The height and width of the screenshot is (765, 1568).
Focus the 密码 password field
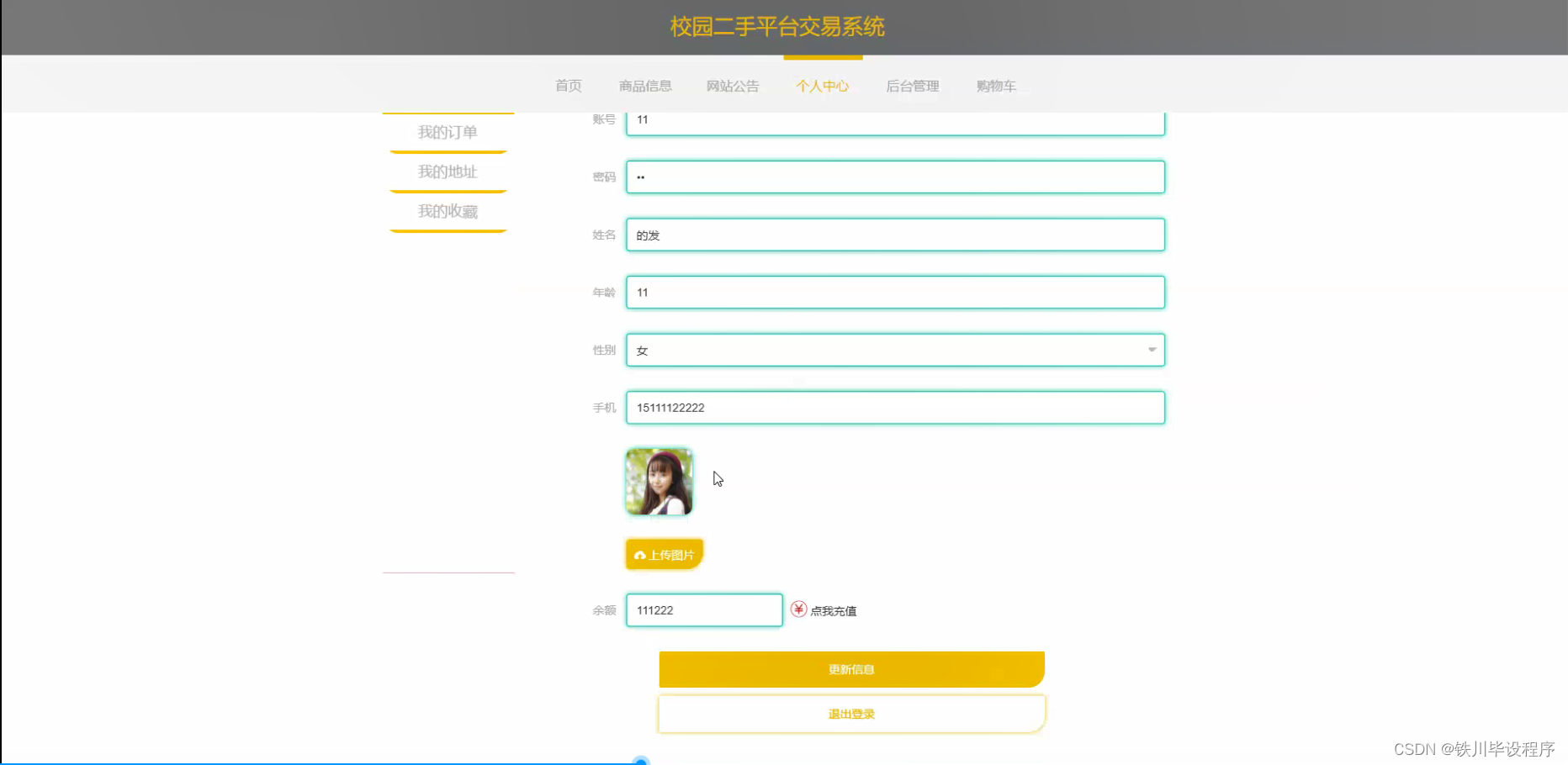click(895, 177)
